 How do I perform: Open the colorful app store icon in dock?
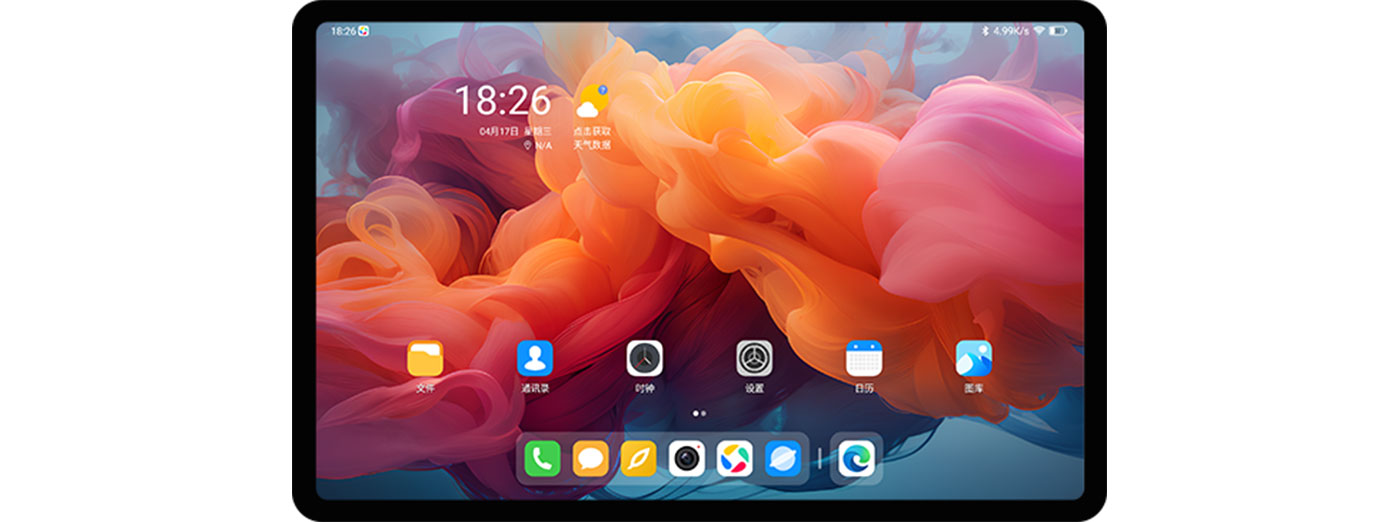click(734, 459)
